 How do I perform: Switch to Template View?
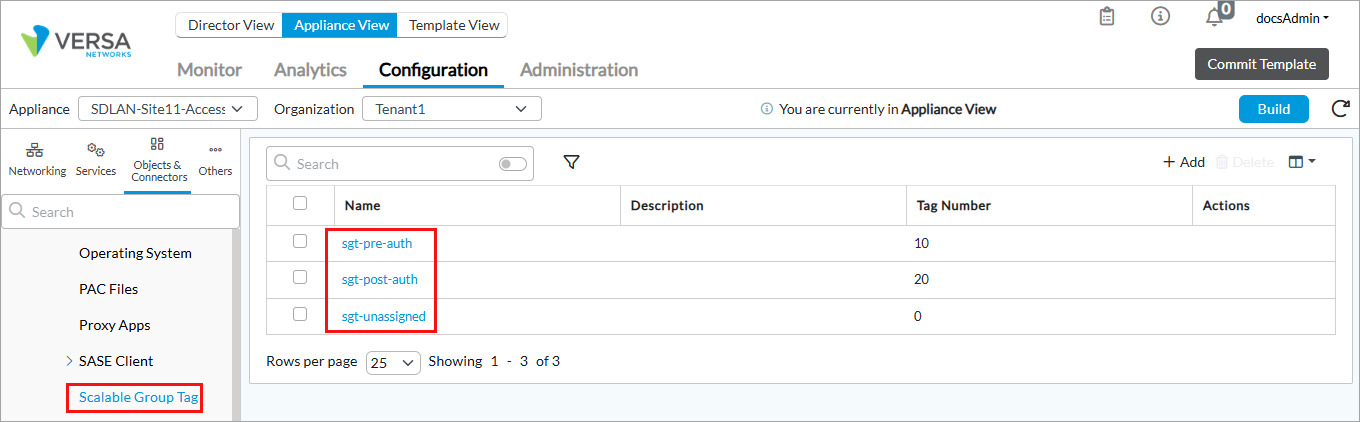[x=454, y=25]
